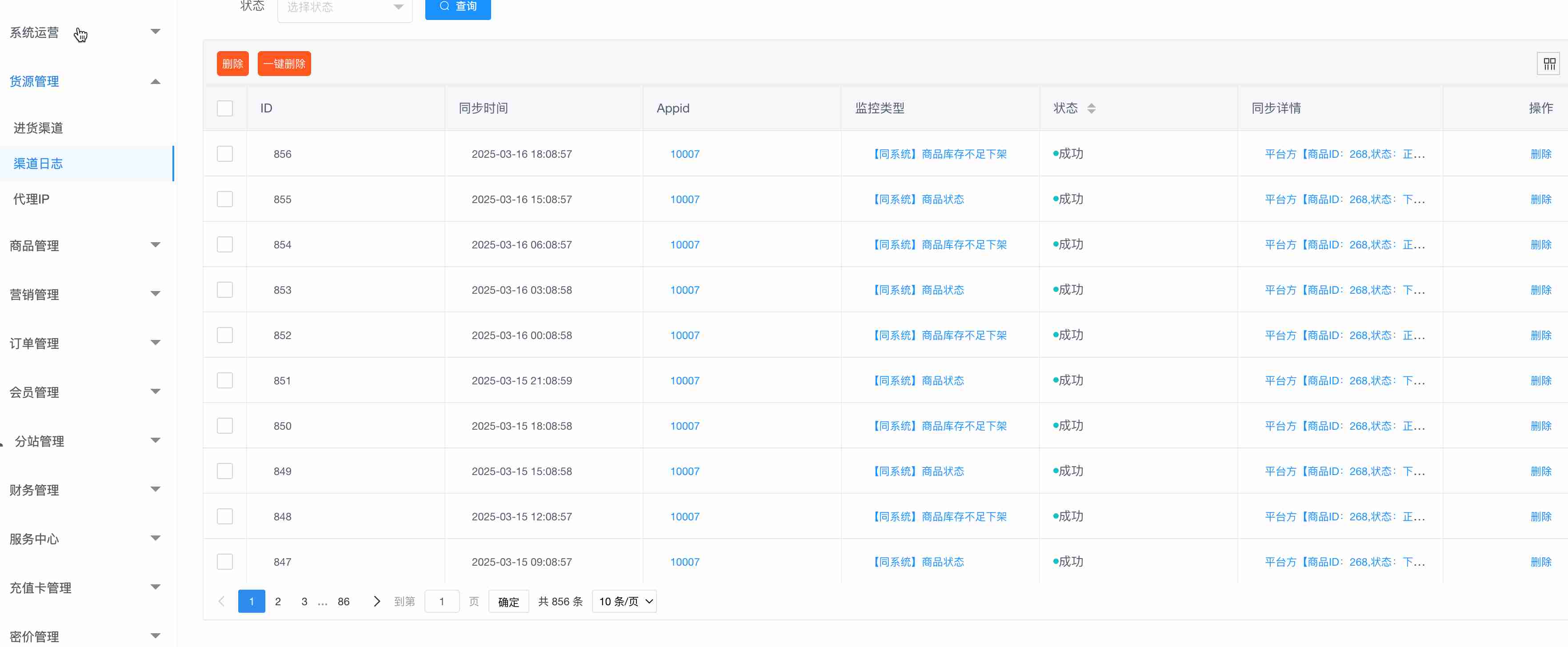
Task: Open the 进货渠道 menu item
Action: pyautogui.click(x=38, y=128)
